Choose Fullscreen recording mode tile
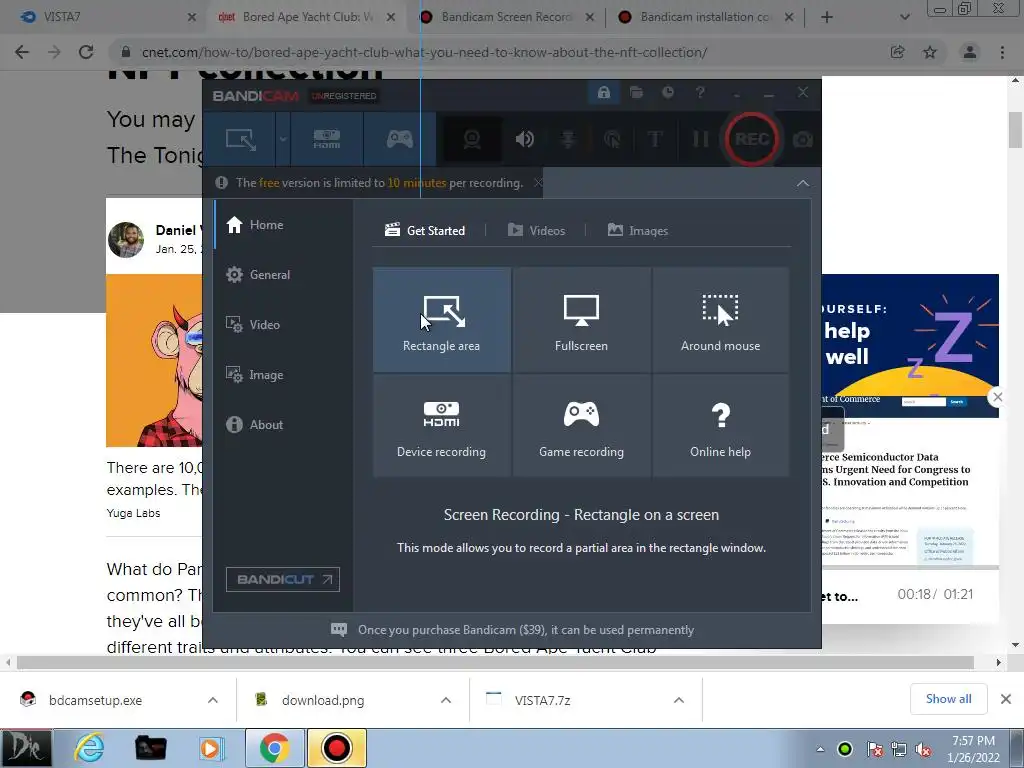Screen dimensions: 1024x768 581,319
